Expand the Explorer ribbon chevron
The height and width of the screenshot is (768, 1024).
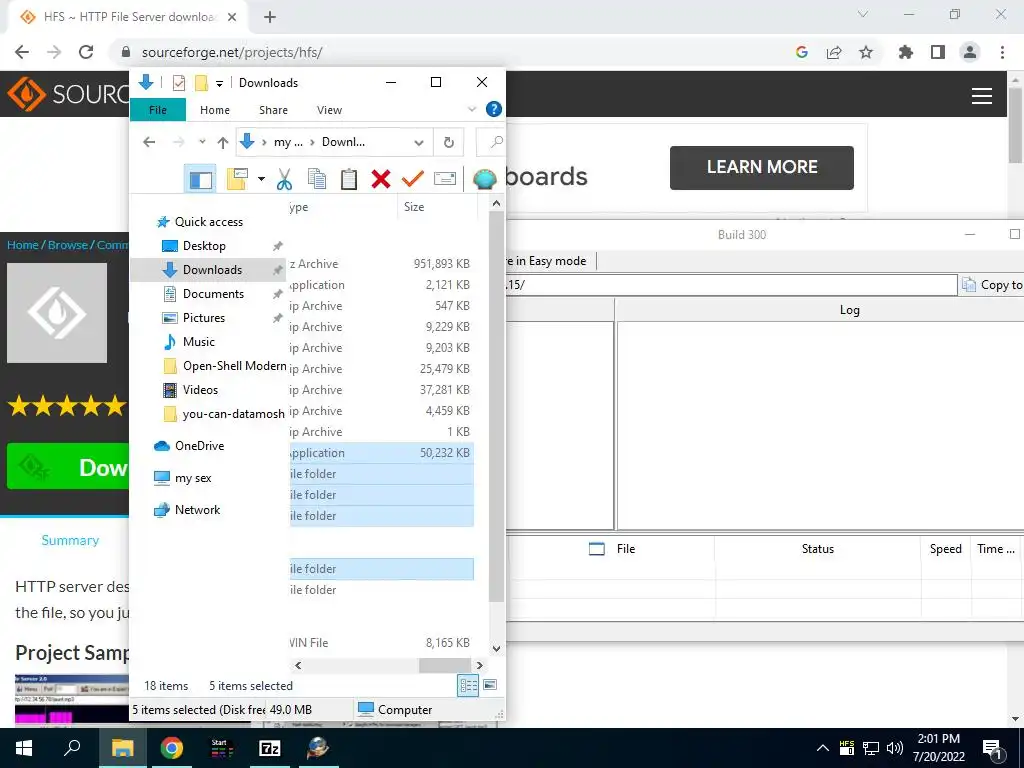(x=472, y=109)
